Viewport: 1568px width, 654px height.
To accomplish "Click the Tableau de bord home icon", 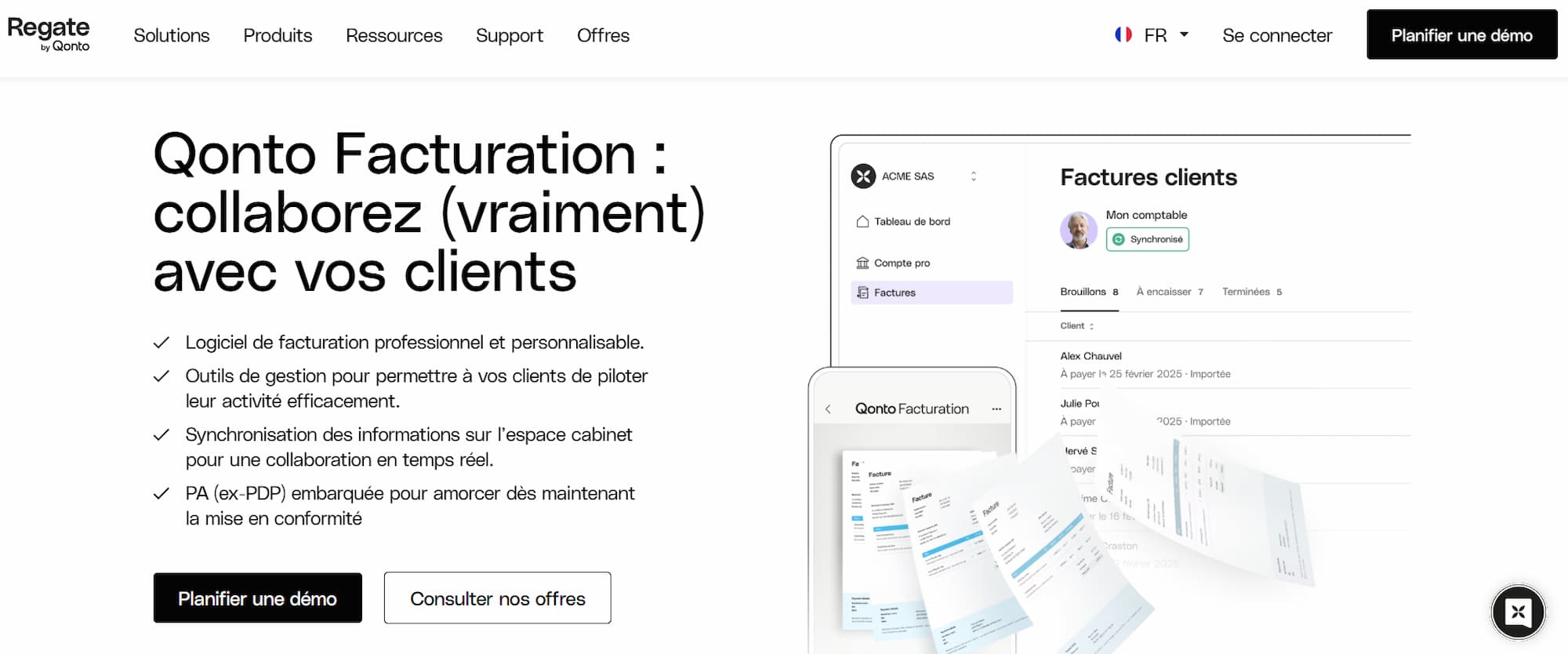I will coord(862,222).
